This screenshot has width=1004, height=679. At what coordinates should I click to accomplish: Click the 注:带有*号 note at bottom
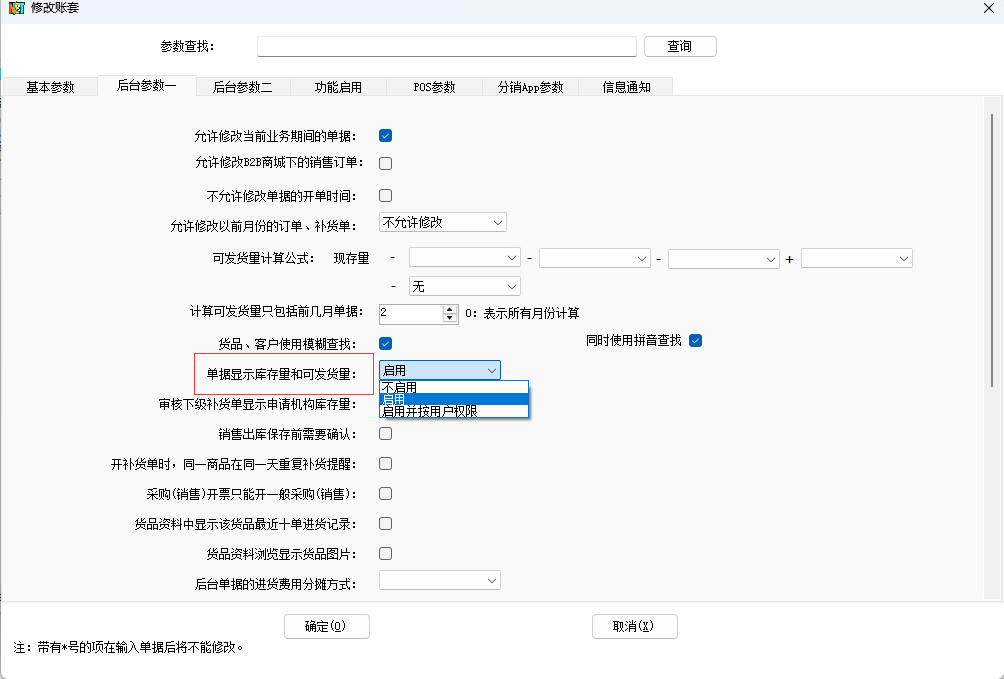[x=128, y=647]
